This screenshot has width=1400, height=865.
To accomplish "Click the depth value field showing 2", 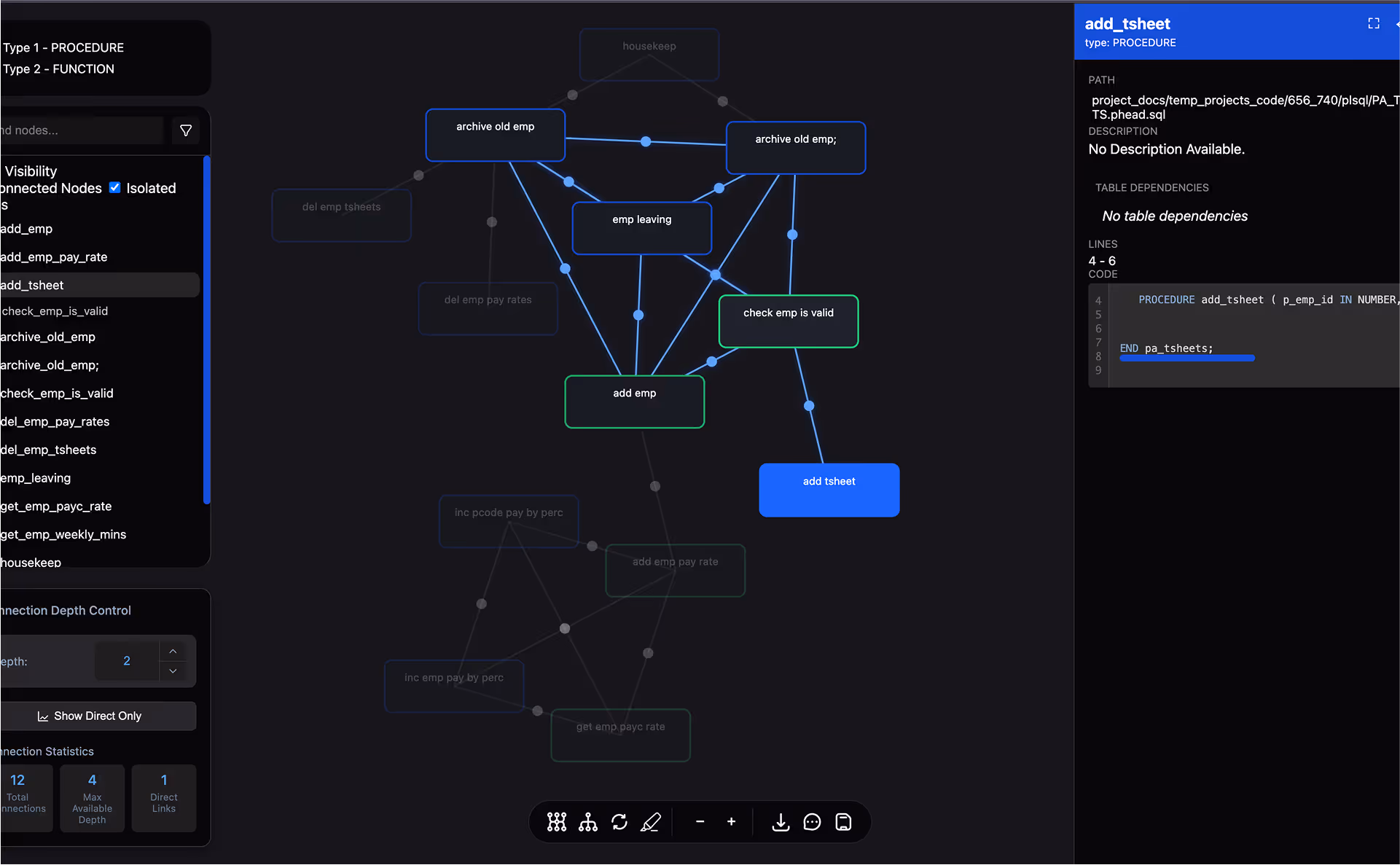I will [127, 661].
